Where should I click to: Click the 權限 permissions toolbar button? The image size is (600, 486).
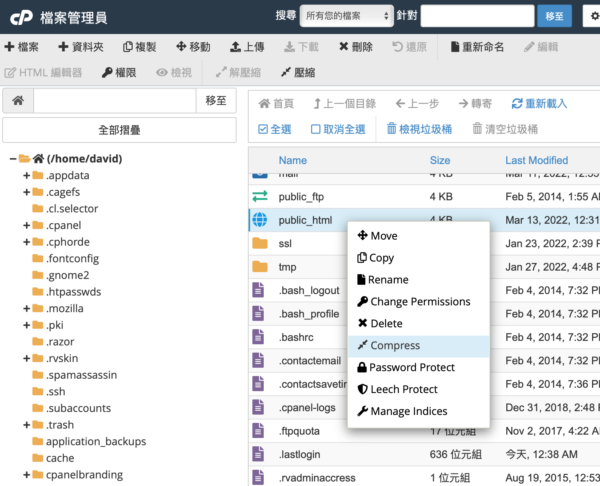pos(119,72)
